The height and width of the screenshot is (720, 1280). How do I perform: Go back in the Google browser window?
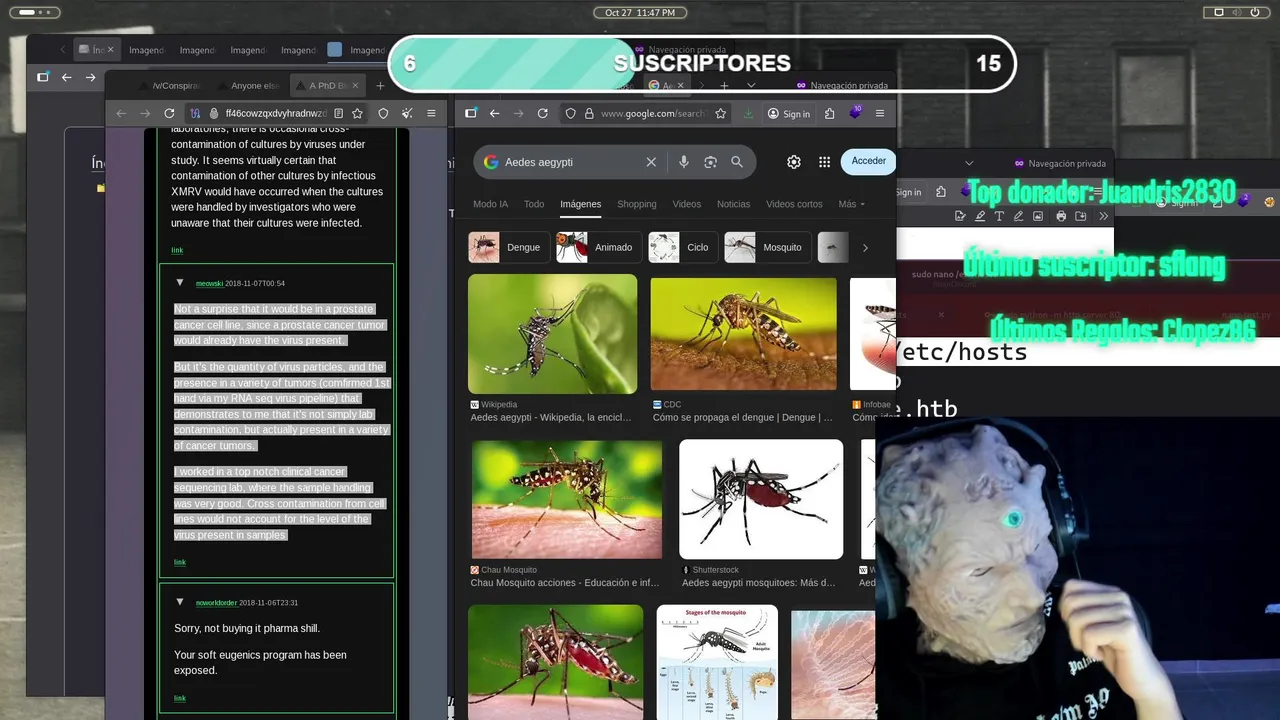[494, 114]
